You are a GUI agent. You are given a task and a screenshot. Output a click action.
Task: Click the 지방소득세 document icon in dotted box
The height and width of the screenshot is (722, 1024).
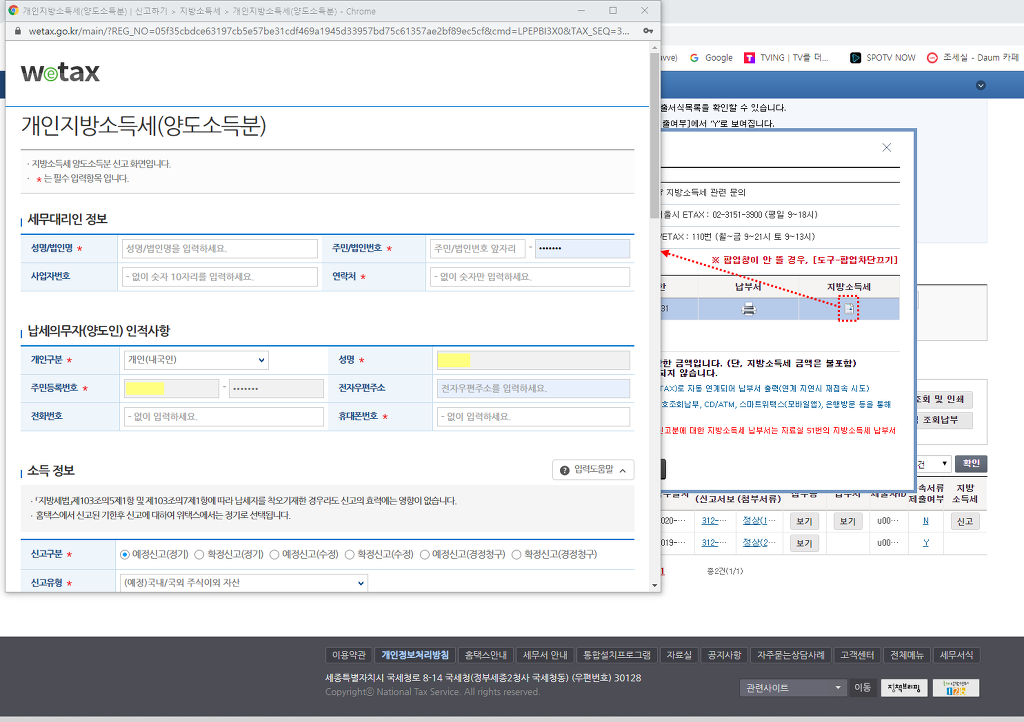(x=848, y=309)
